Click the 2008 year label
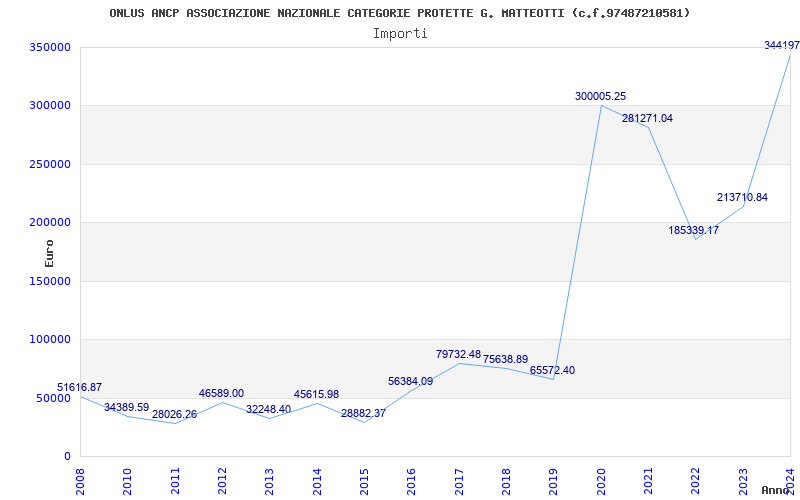This screenshot has height=500, width=800. 81,481
